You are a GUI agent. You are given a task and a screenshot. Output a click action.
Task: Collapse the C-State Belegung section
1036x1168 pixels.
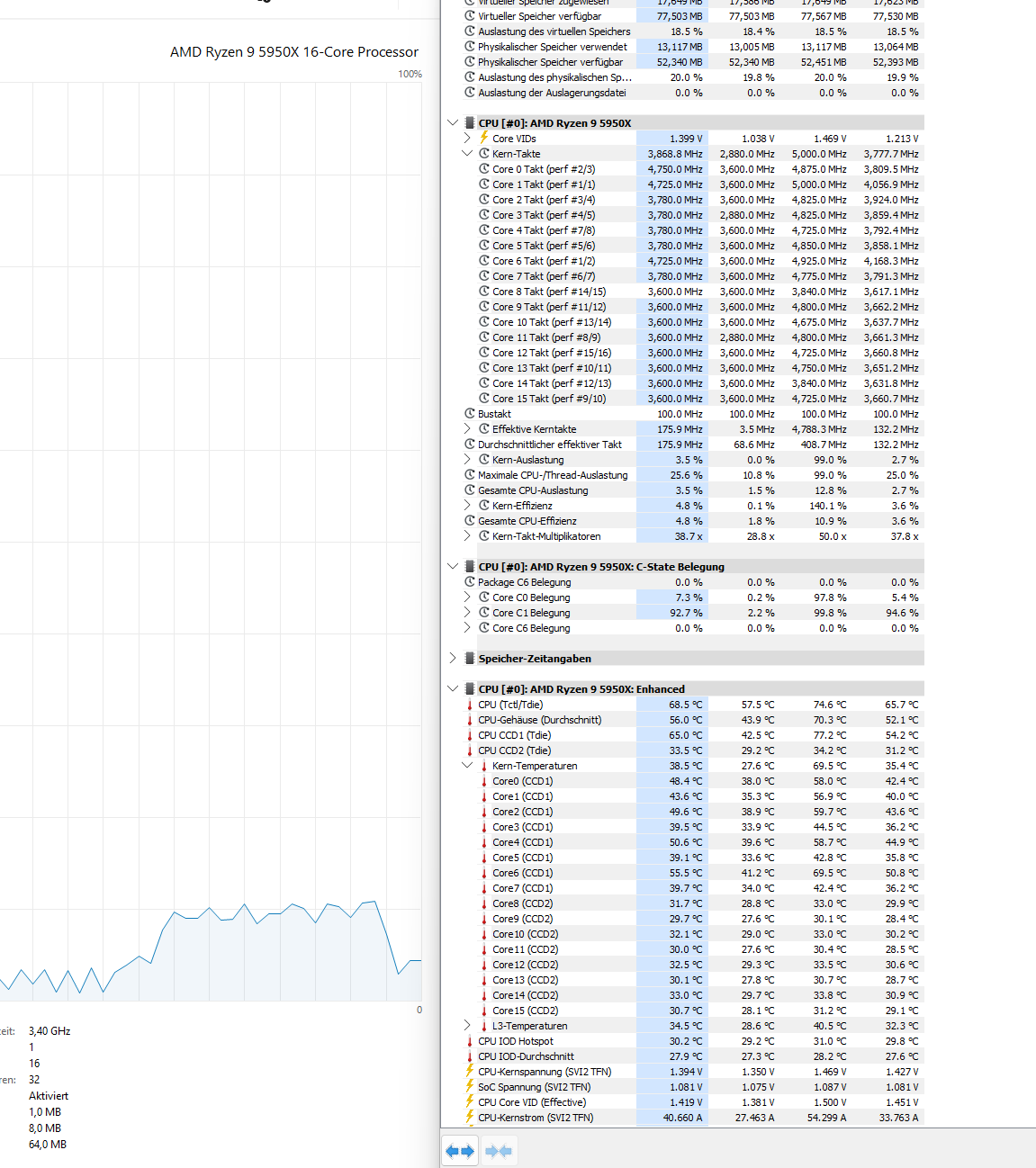[x=452, y=567]
